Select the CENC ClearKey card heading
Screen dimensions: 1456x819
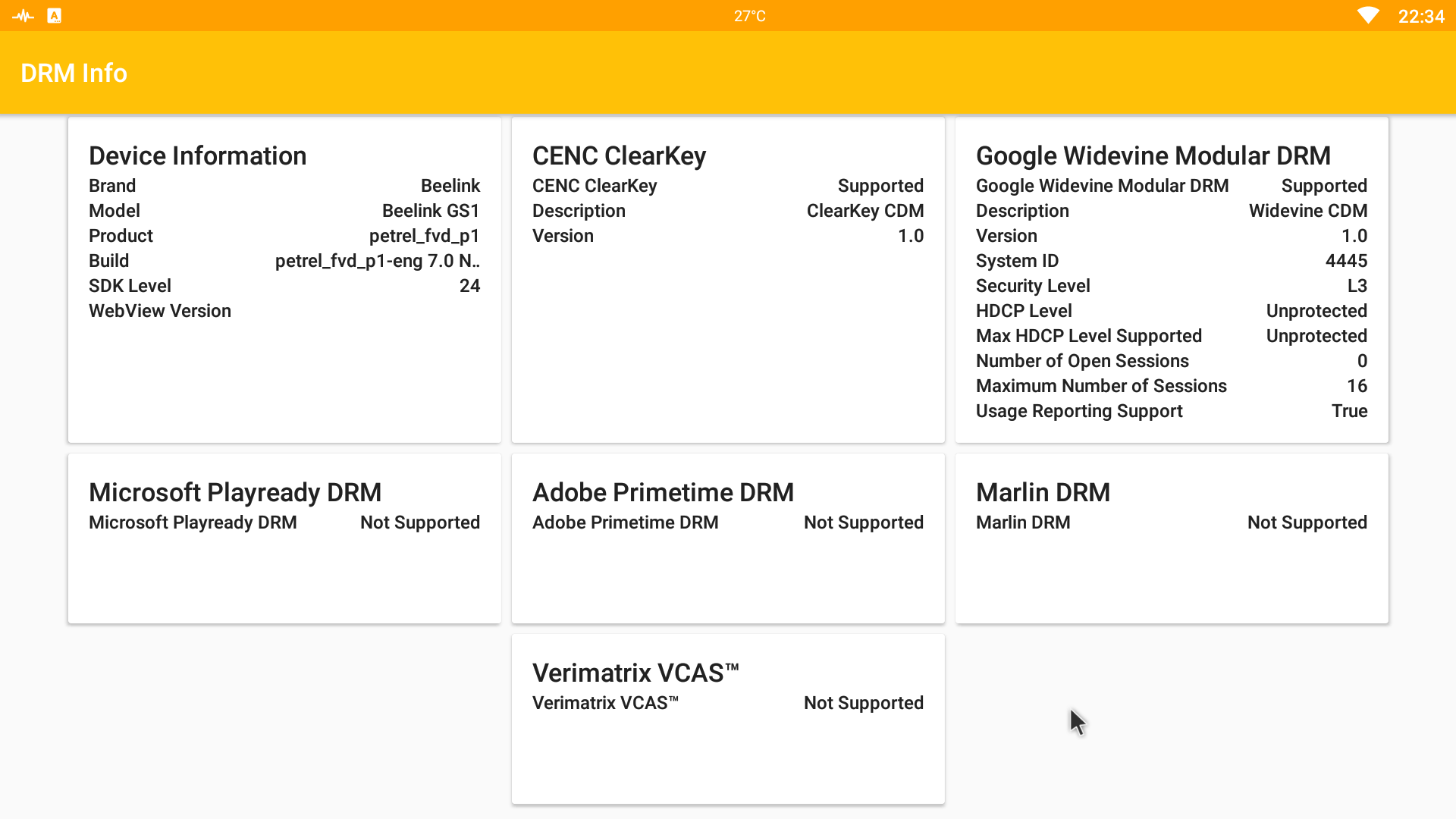coord(619,155)
